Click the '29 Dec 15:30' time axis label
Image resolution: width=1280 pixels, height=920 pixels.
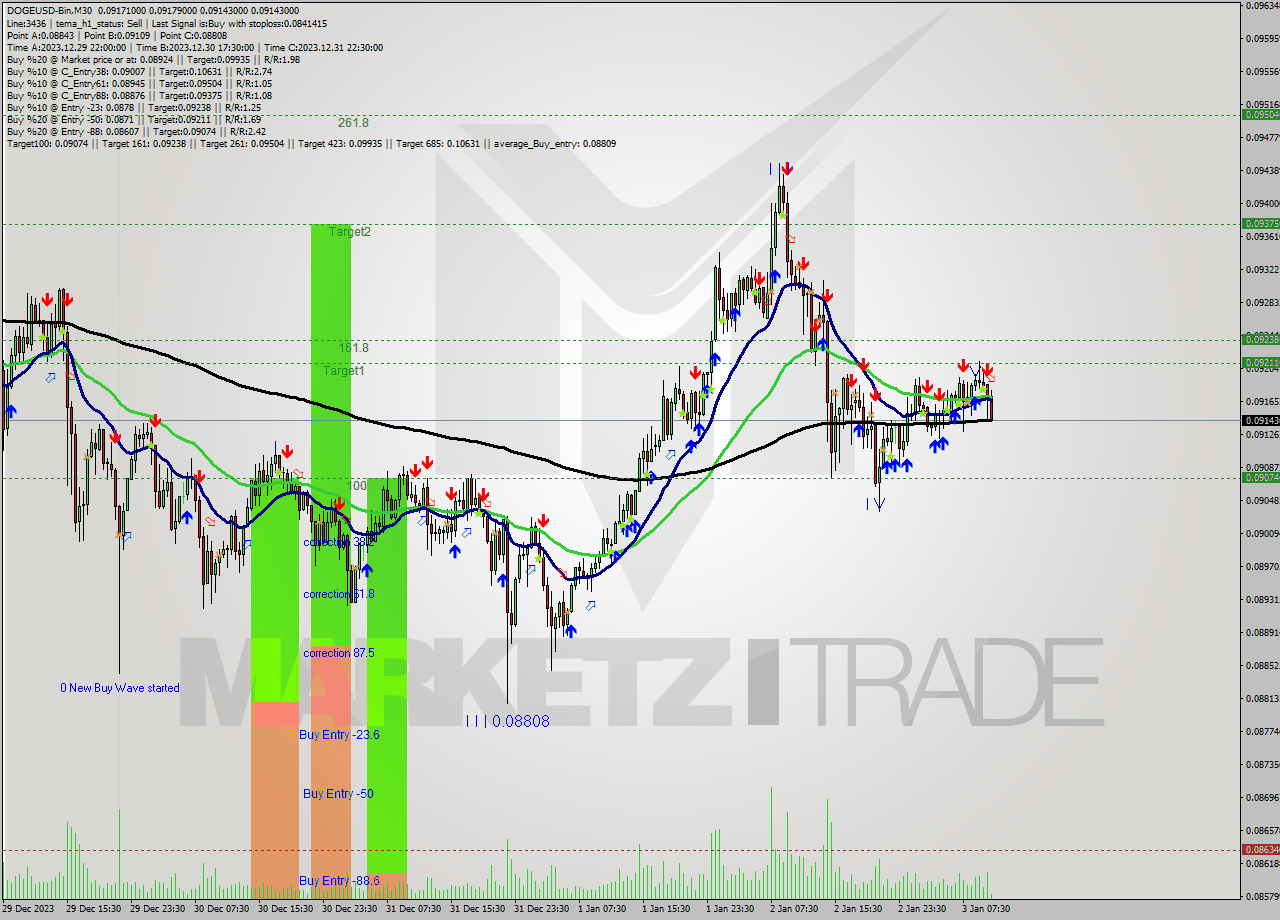coord(92,909)
